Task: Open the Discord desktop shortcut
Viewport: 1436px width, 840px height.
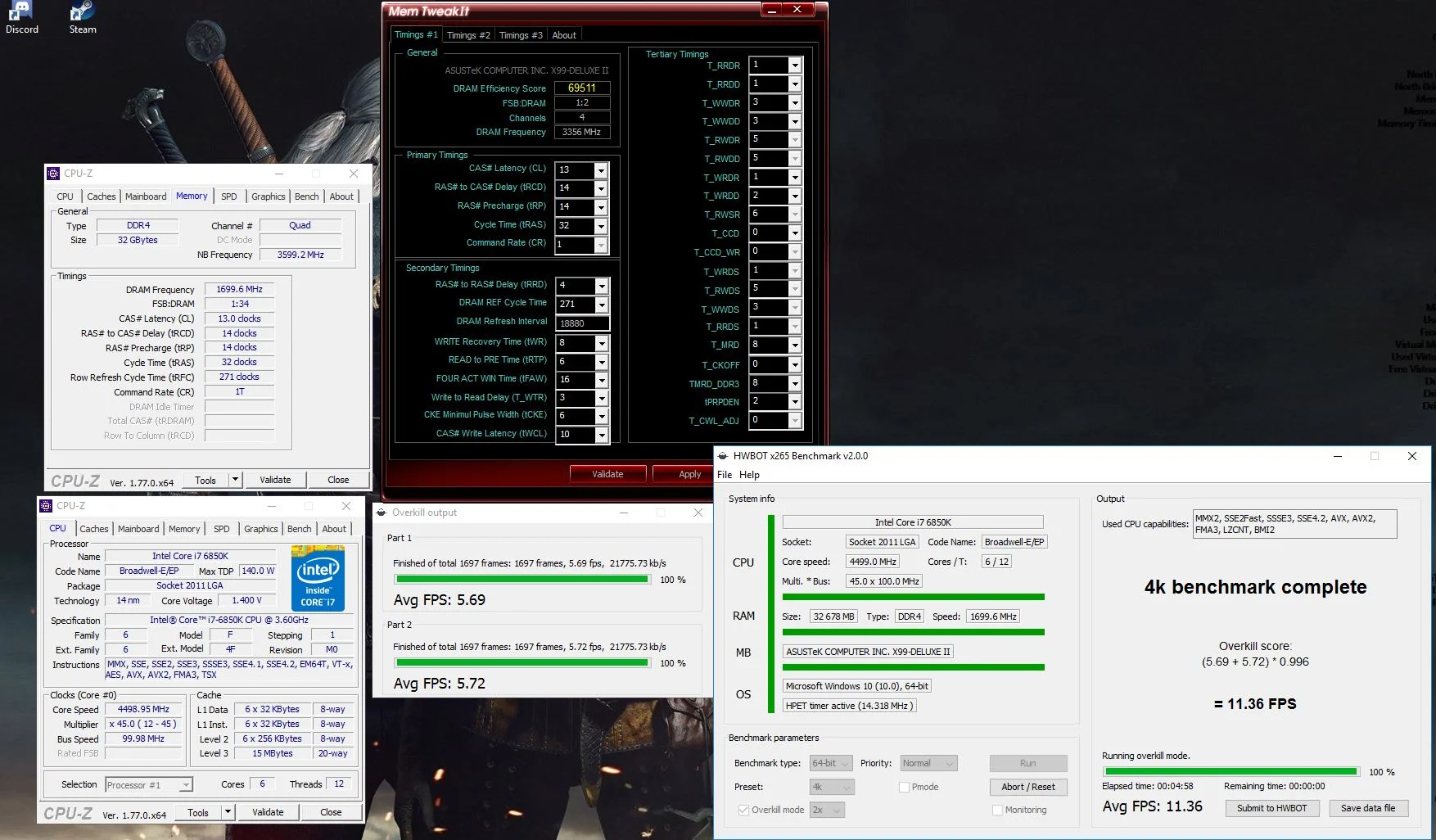Action: click(x=22, y=17)
